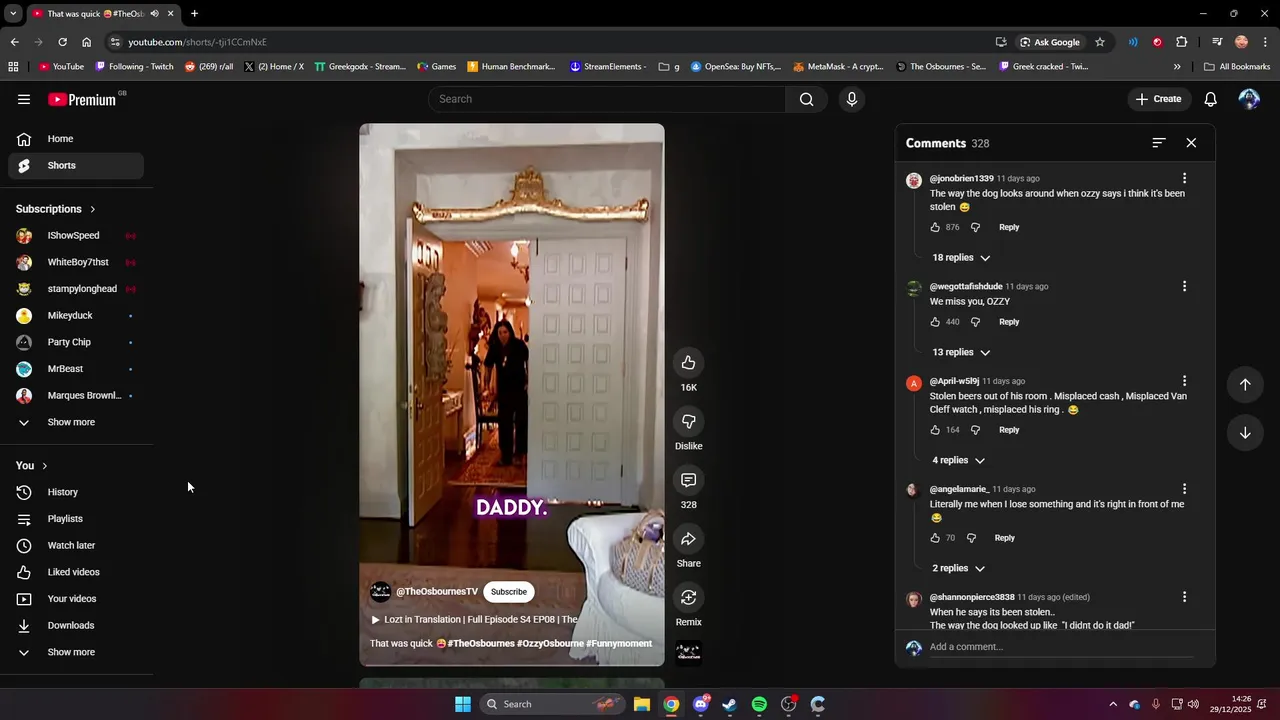This screenshot has width=1280, height=720.
Task: Open the YouTube hamburger guide menu
Action: coord(24,99)
